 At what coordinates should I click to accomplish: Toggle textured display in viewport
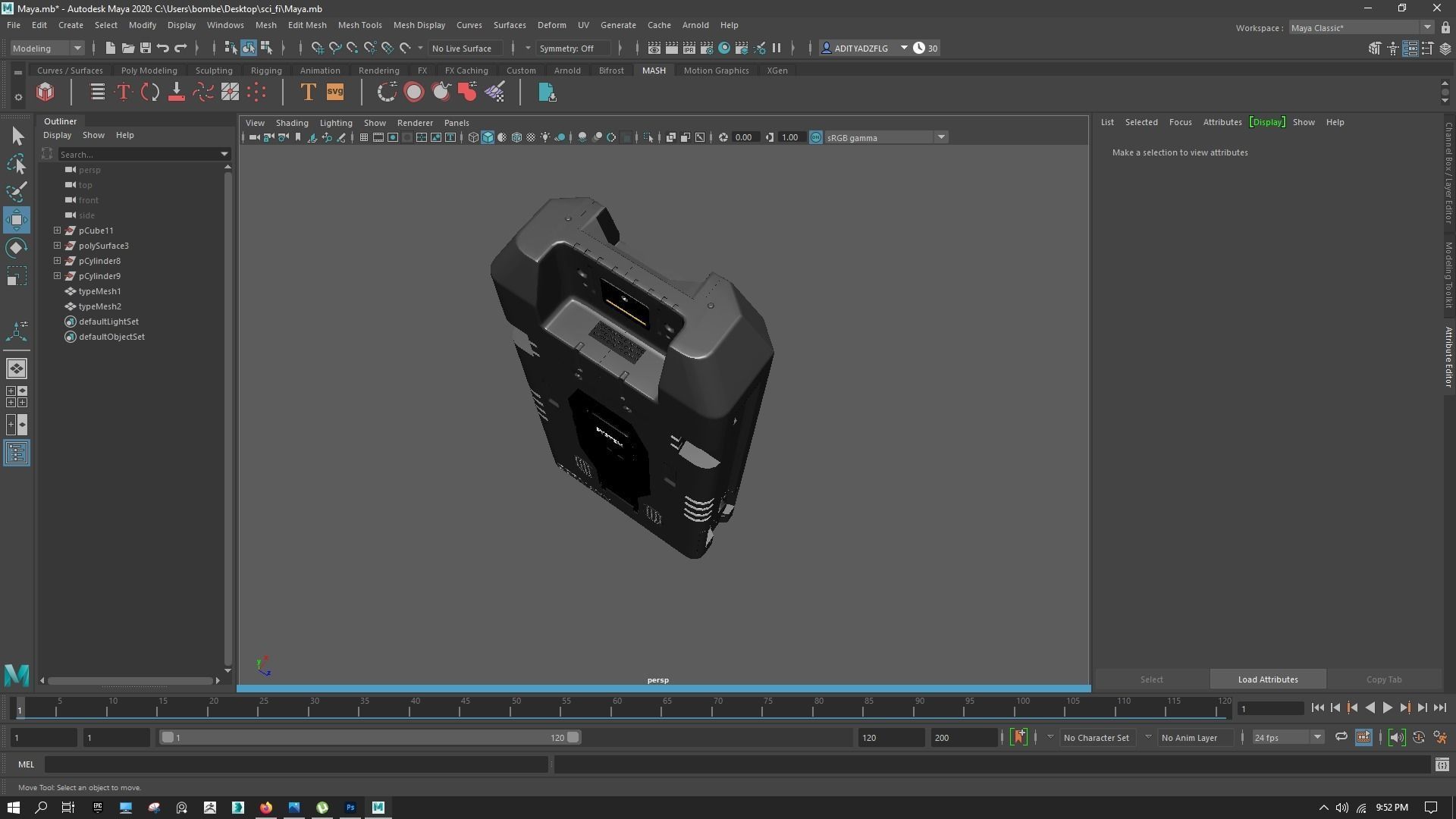(531, 137)
